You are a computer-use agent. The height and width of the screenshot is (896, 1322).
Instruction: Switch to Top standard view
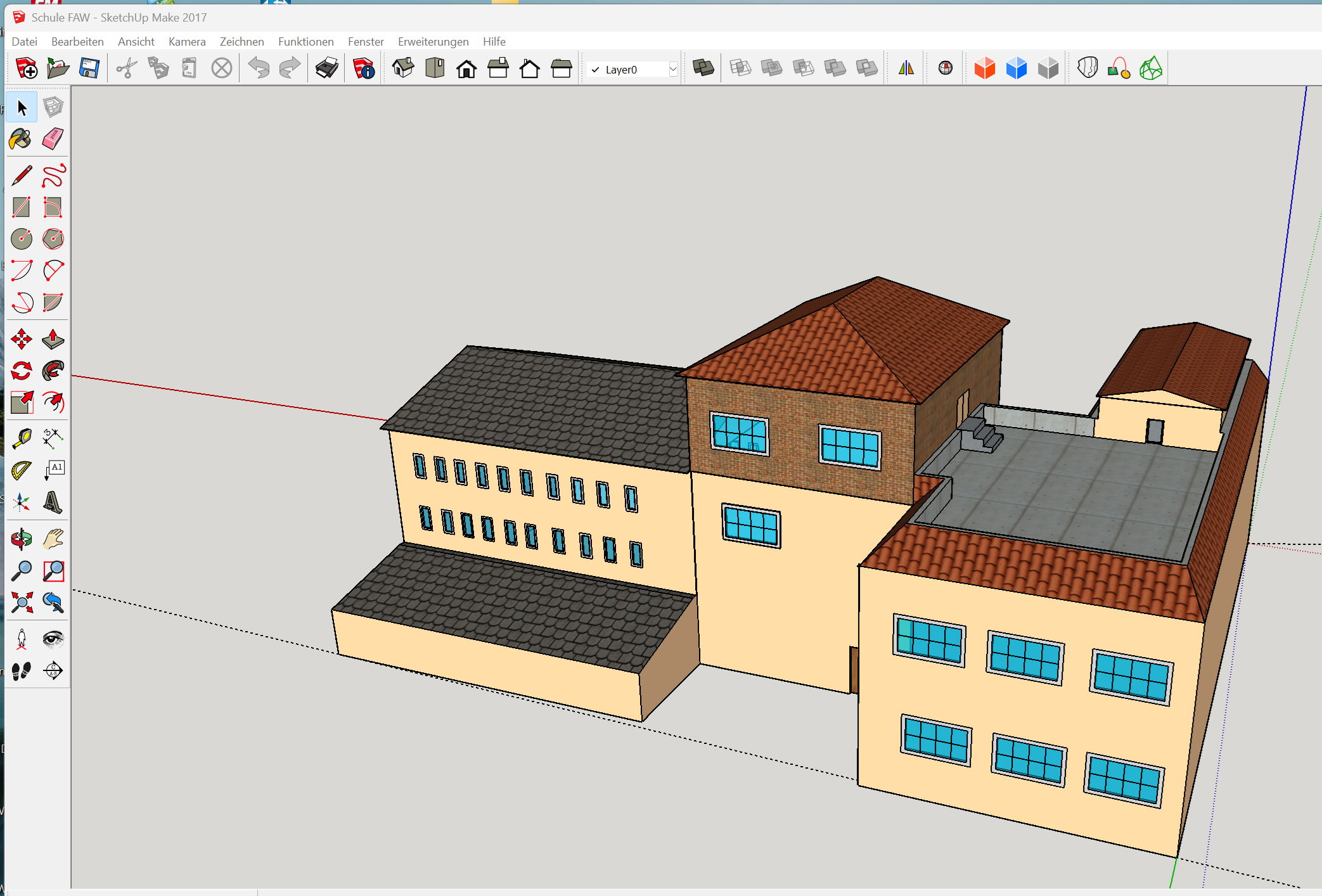click(x=435, y=68)
